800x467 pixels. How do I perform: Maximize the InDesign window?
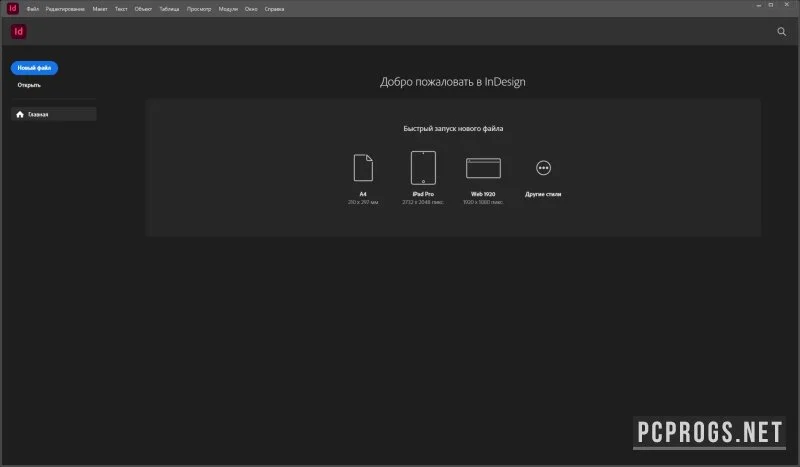[x=771, y=5]
